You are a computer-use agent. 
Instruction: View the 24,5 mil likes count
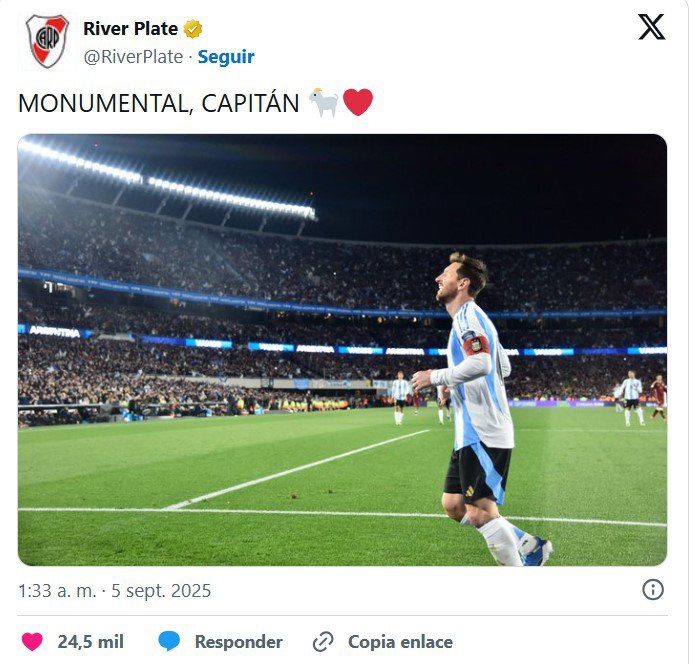click(x=91, y=642)
